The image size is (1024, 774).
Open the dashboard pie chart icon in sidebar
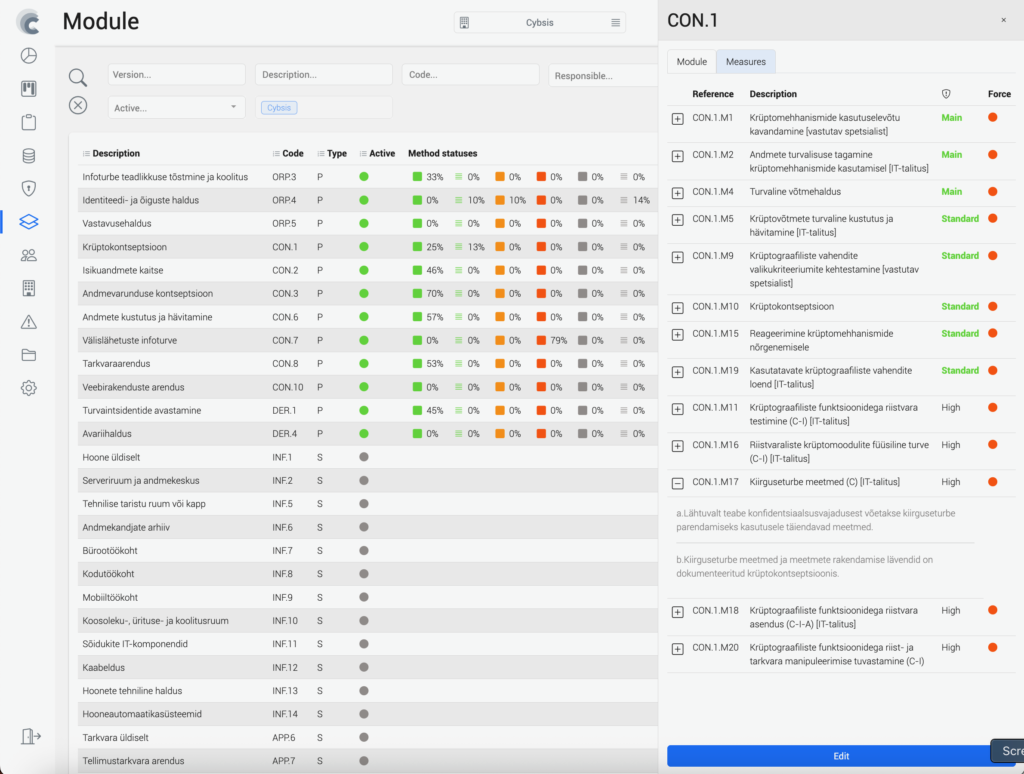(28, 56)
